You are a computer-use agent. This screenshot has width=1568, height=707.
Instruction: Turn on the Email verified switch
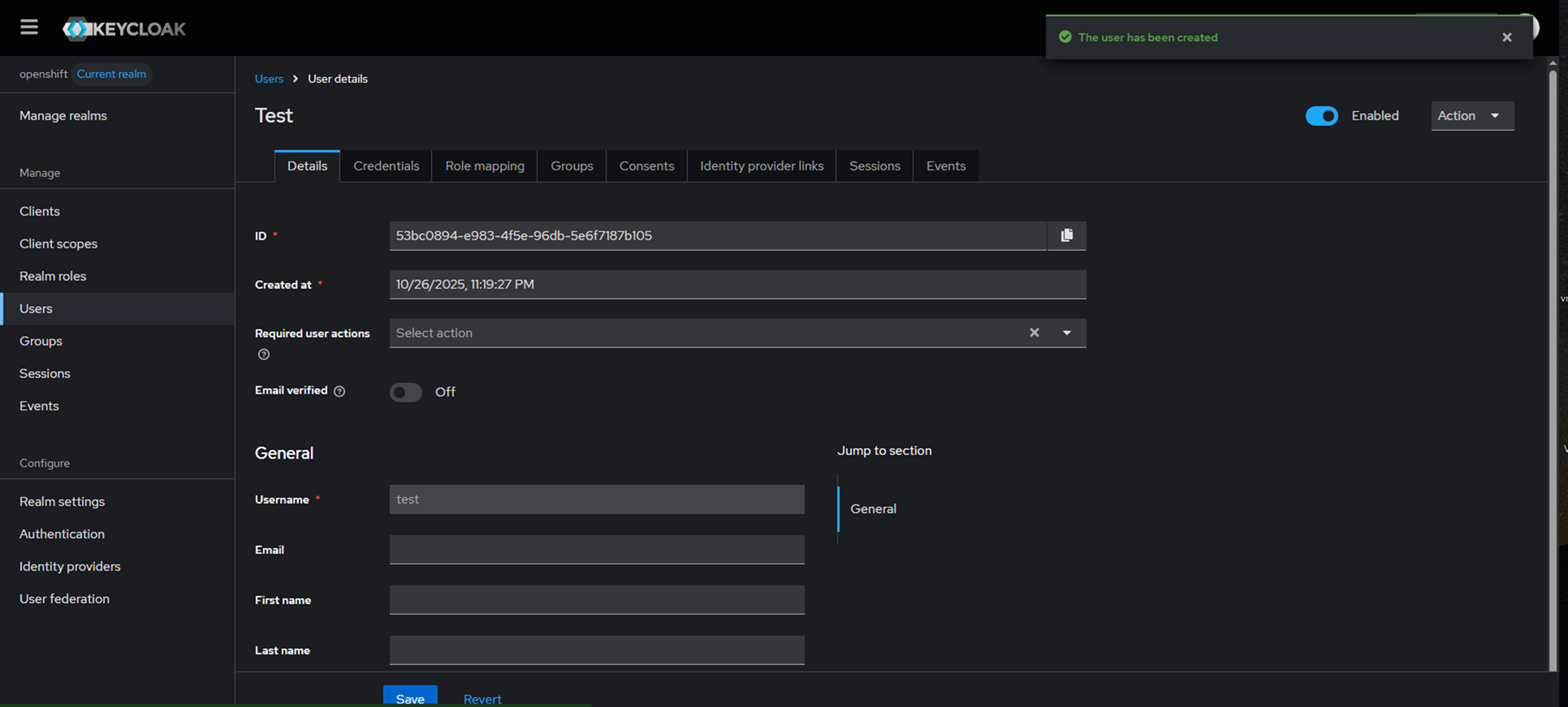406,392
